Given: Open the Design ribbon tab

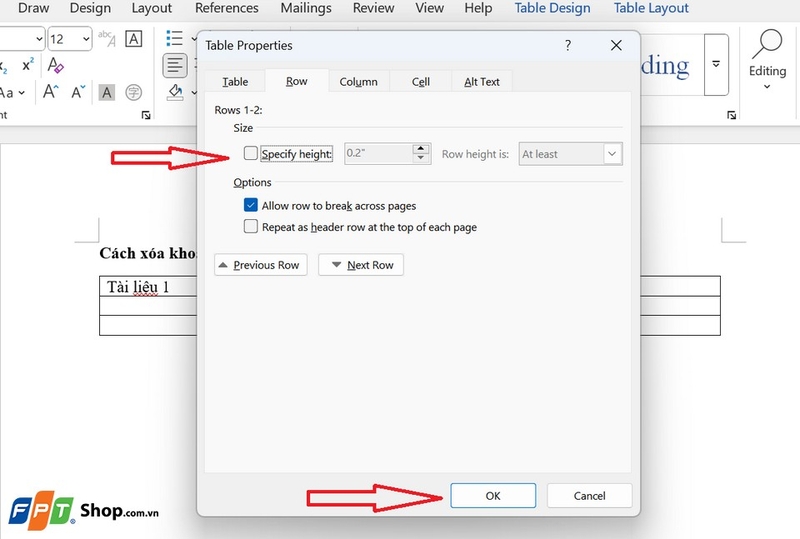Looking at the screenshot, I should (90, 8).
